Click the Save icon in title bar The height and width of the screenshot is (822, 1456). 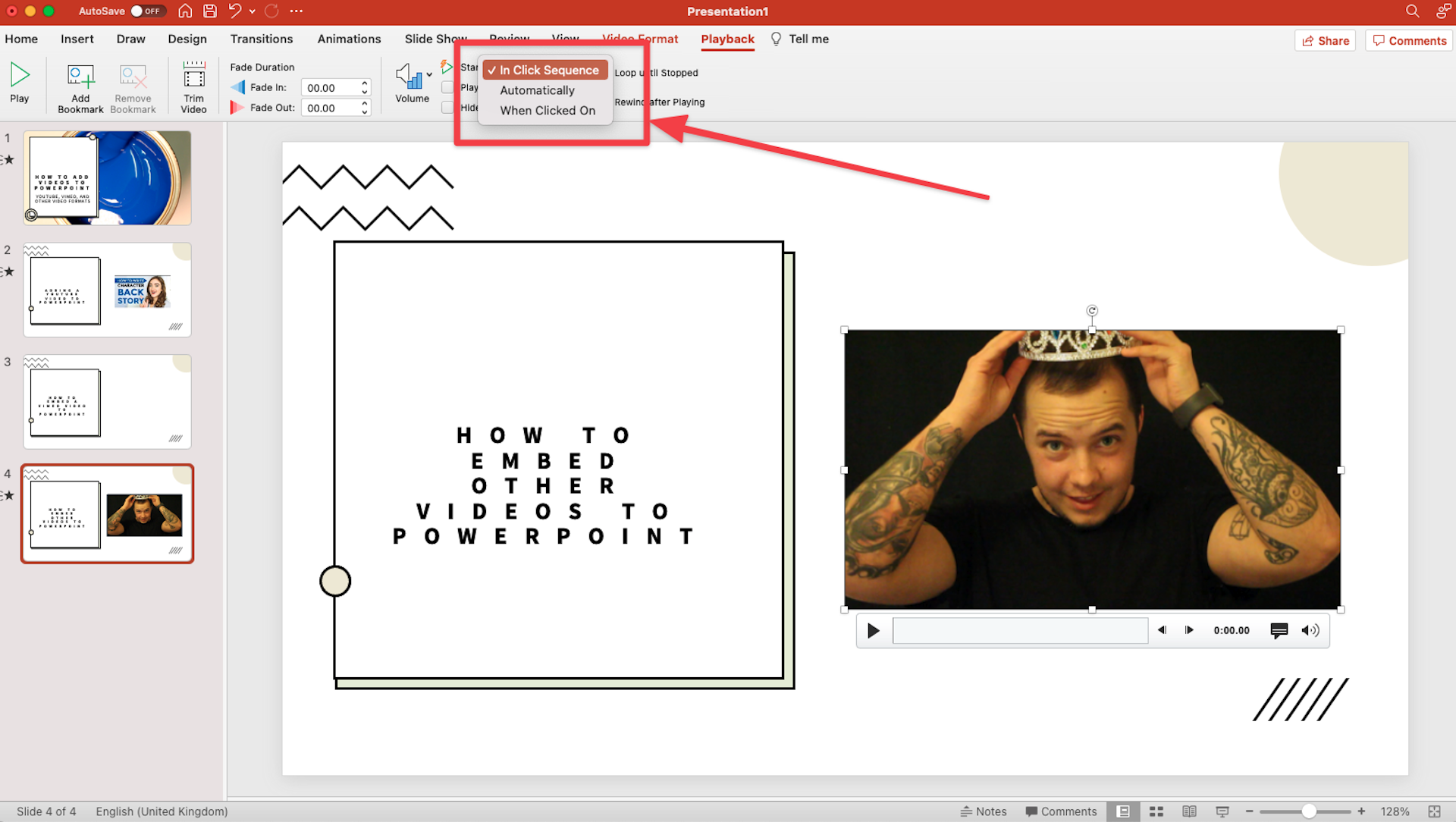point(210,11)
